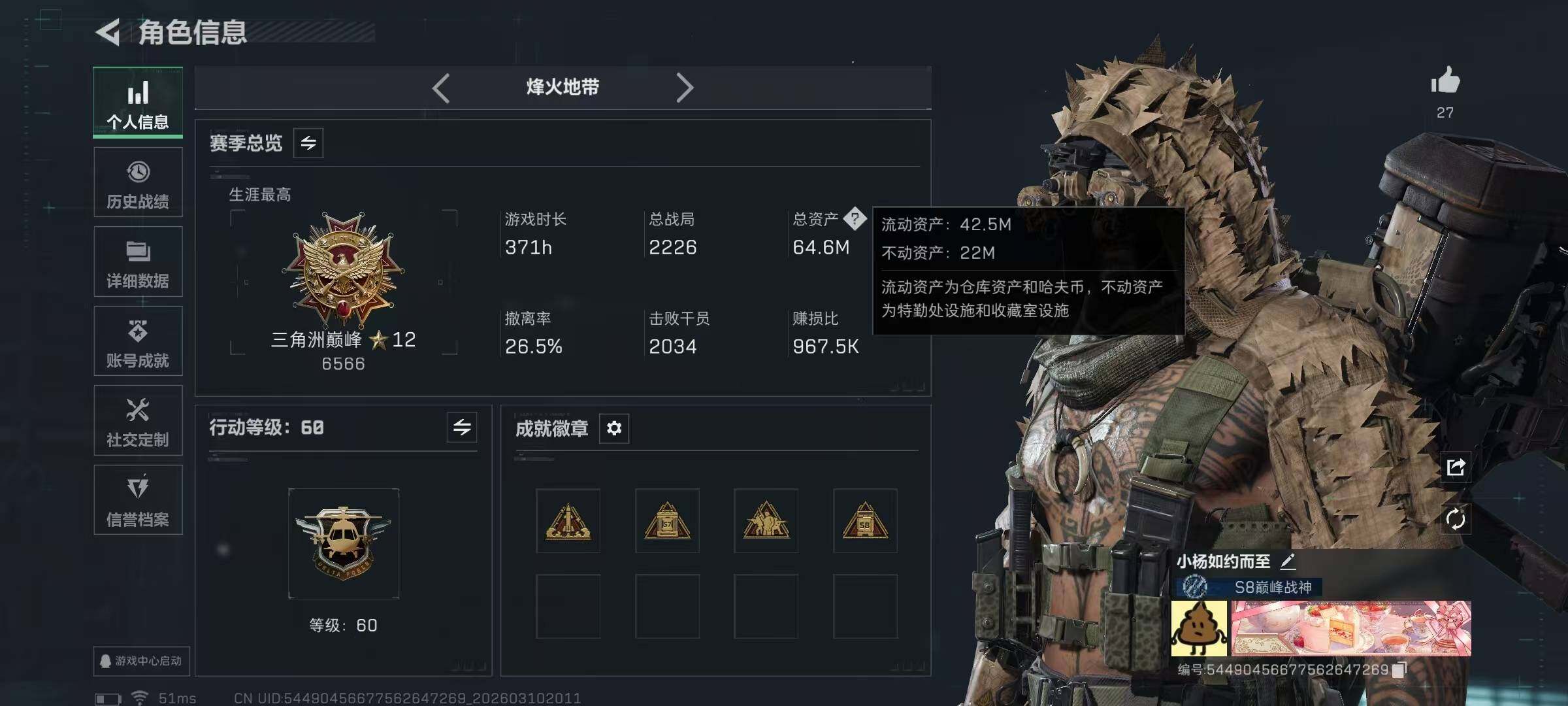Open the 历史战绩 tab
Image resolution: width=1568 pixels, height=706 pixels.
[x=138, y=182]
